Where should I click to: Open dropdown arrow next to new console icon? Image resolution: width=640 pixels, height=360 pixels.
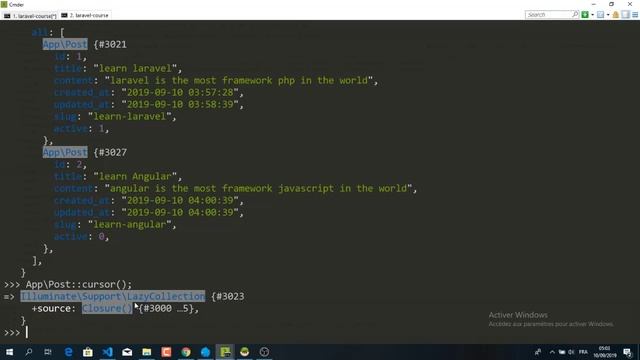[x=592, y=15]
